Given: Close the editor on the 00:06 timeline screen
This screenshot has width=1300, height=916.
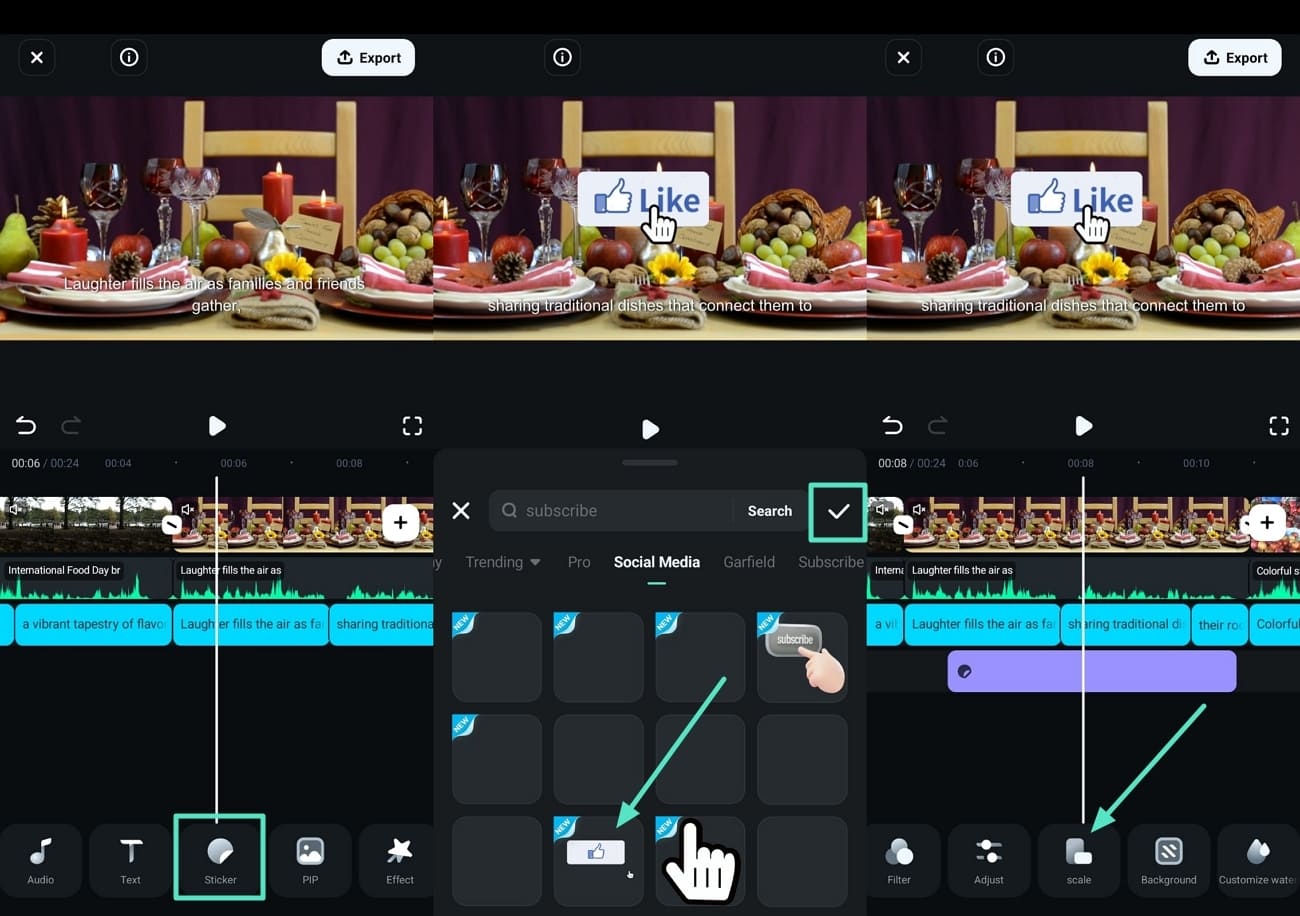Looking at the screenshot, I should [x=37, y=58].
